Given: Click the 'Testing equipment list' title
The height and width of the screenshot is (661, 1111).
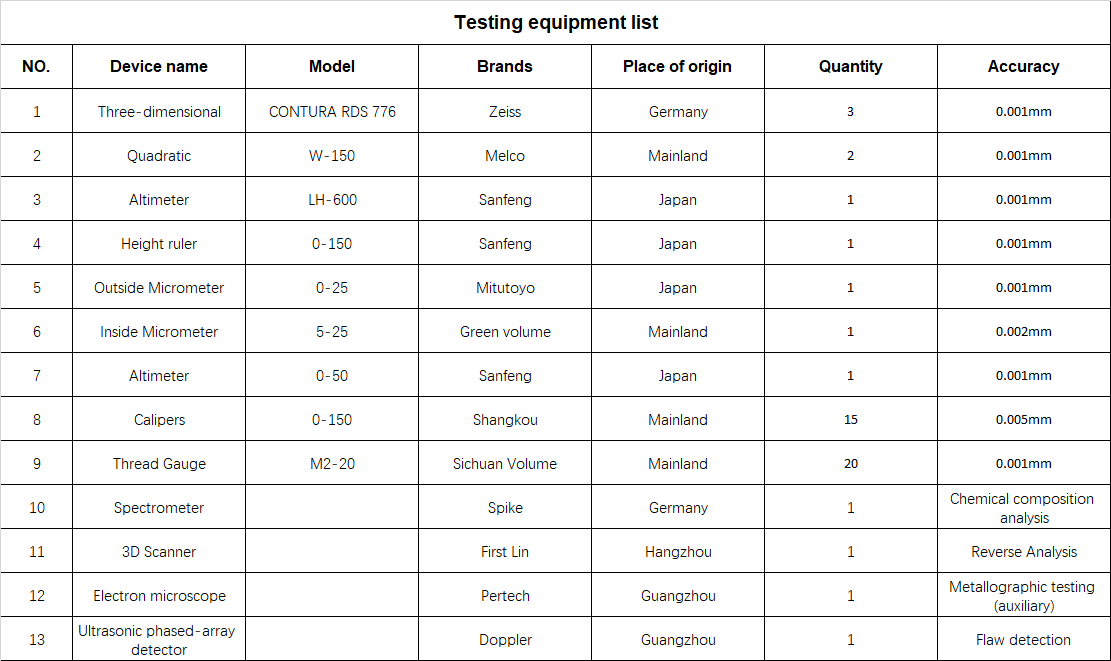Looking at the screenshot, I should pyautogui.click(x=556, y=23).
